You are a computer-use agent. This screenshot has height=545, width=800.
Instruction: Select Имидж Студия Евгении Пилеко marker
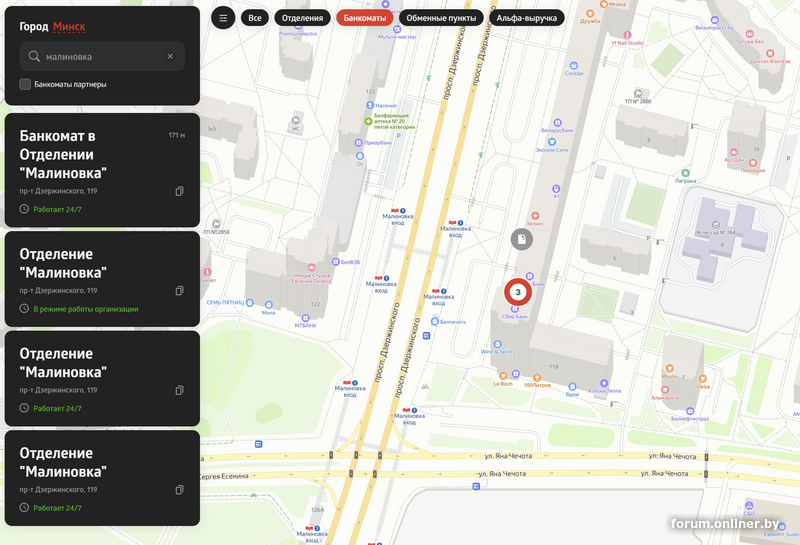click(311, 267)
